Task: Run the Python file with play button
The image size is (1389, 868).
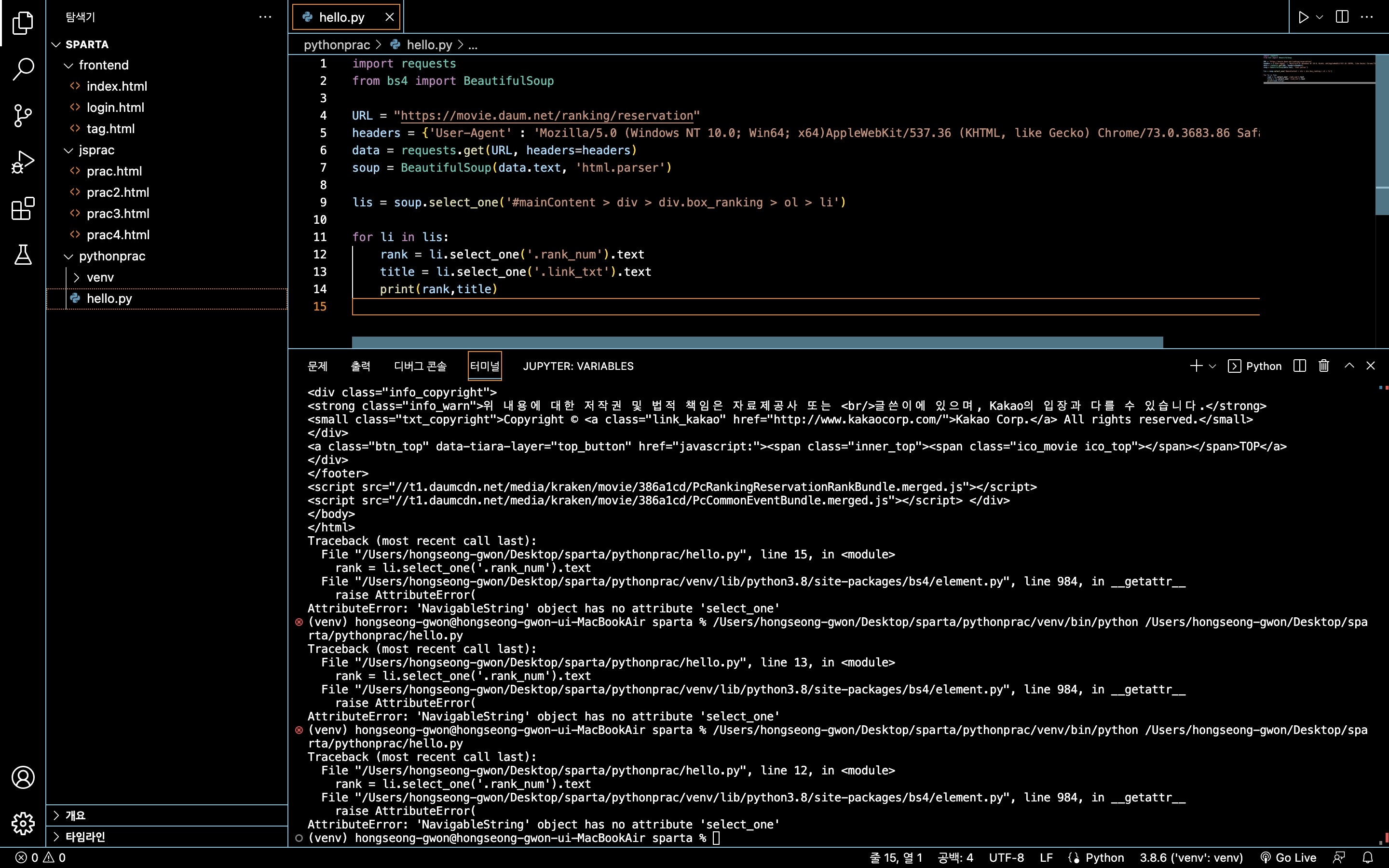Action: [1304, 17]
